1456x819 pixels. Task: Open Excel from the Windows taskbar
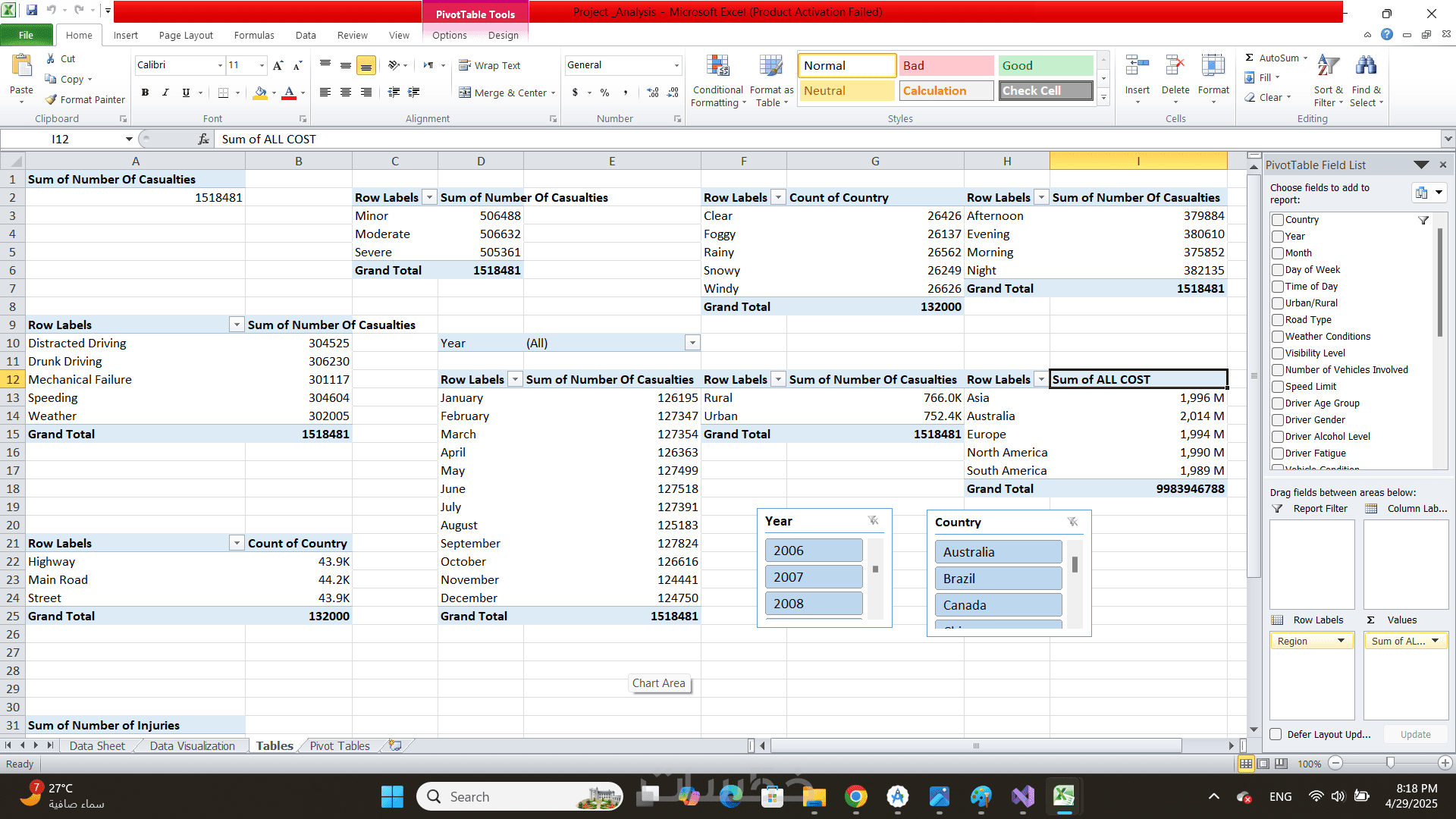point(1063,796)
